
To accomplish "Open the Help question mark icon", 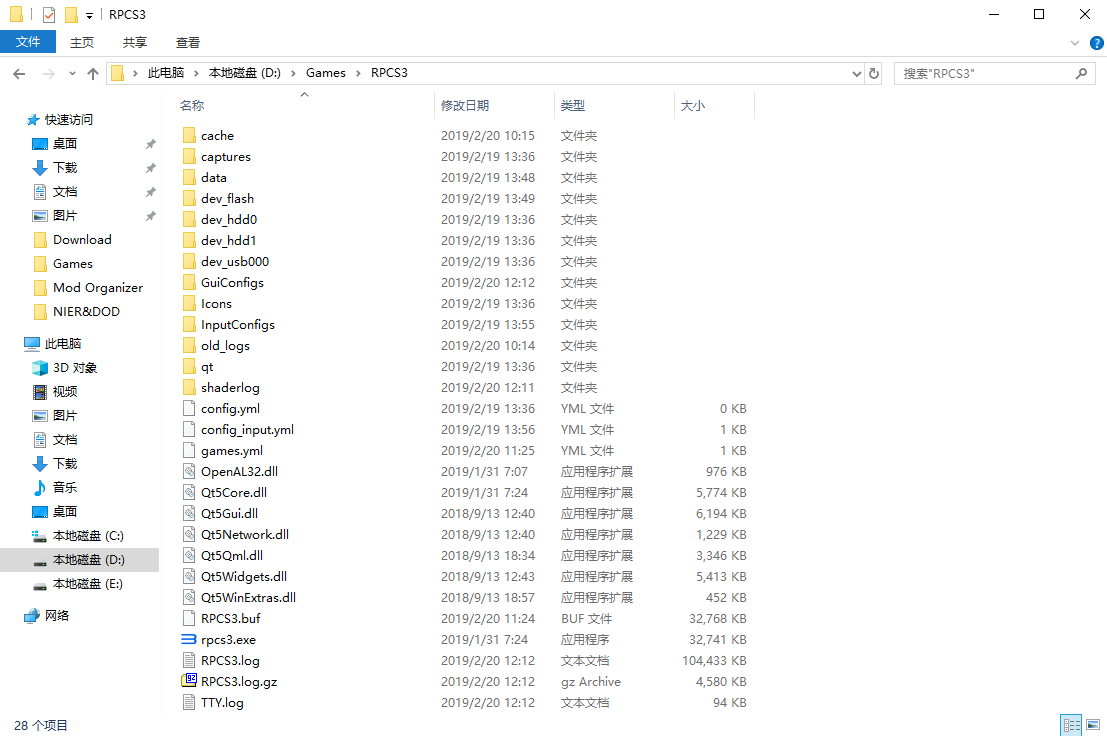I will [1096, 43].
